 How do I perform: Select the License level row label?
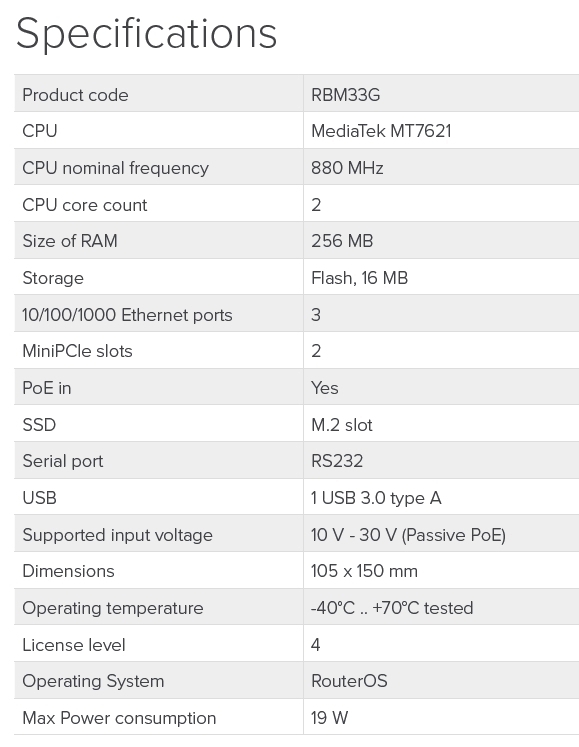pos(74,645)
